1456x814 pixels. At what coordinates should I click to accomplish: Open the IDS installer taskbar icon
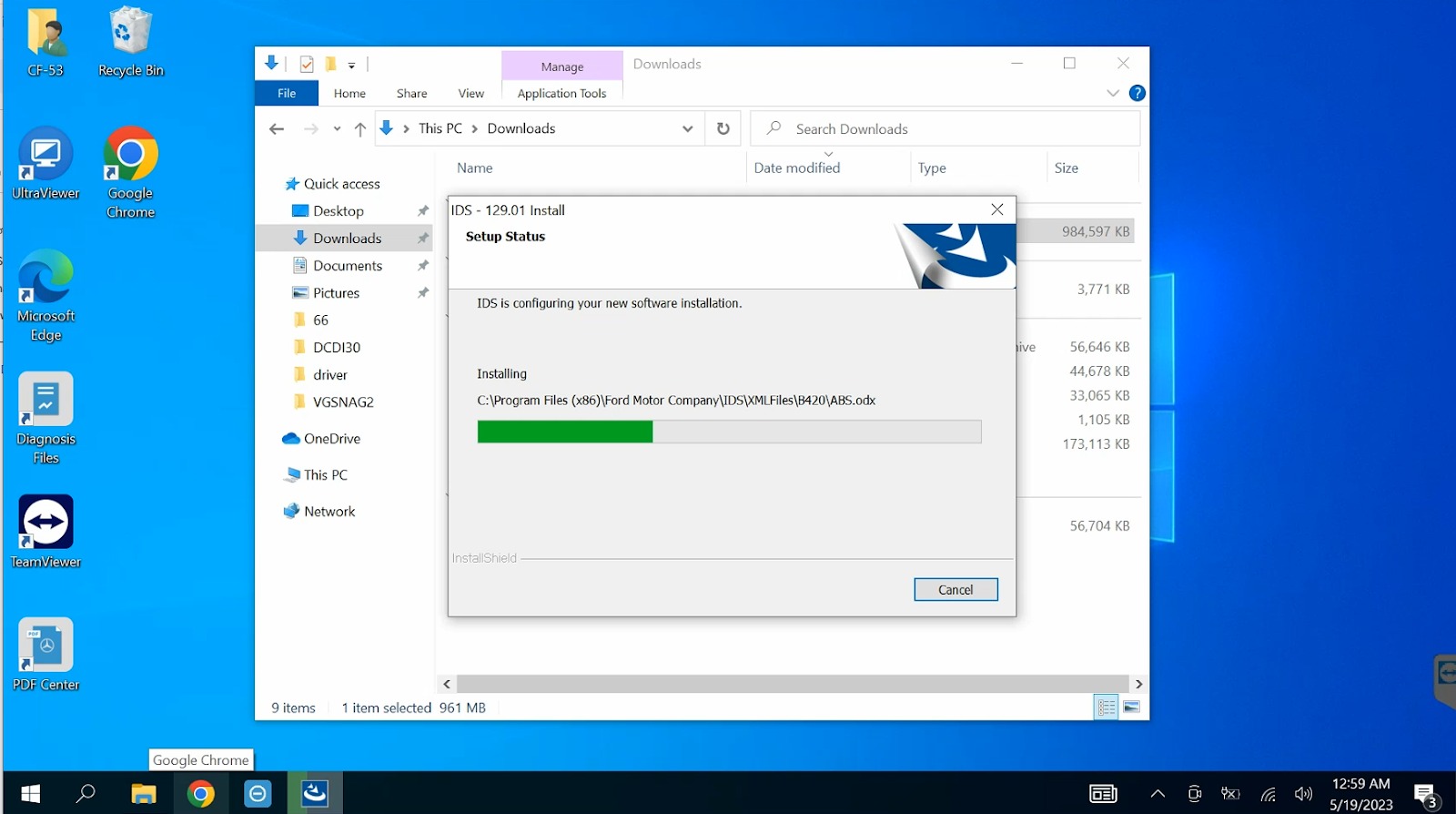[315, 793]
